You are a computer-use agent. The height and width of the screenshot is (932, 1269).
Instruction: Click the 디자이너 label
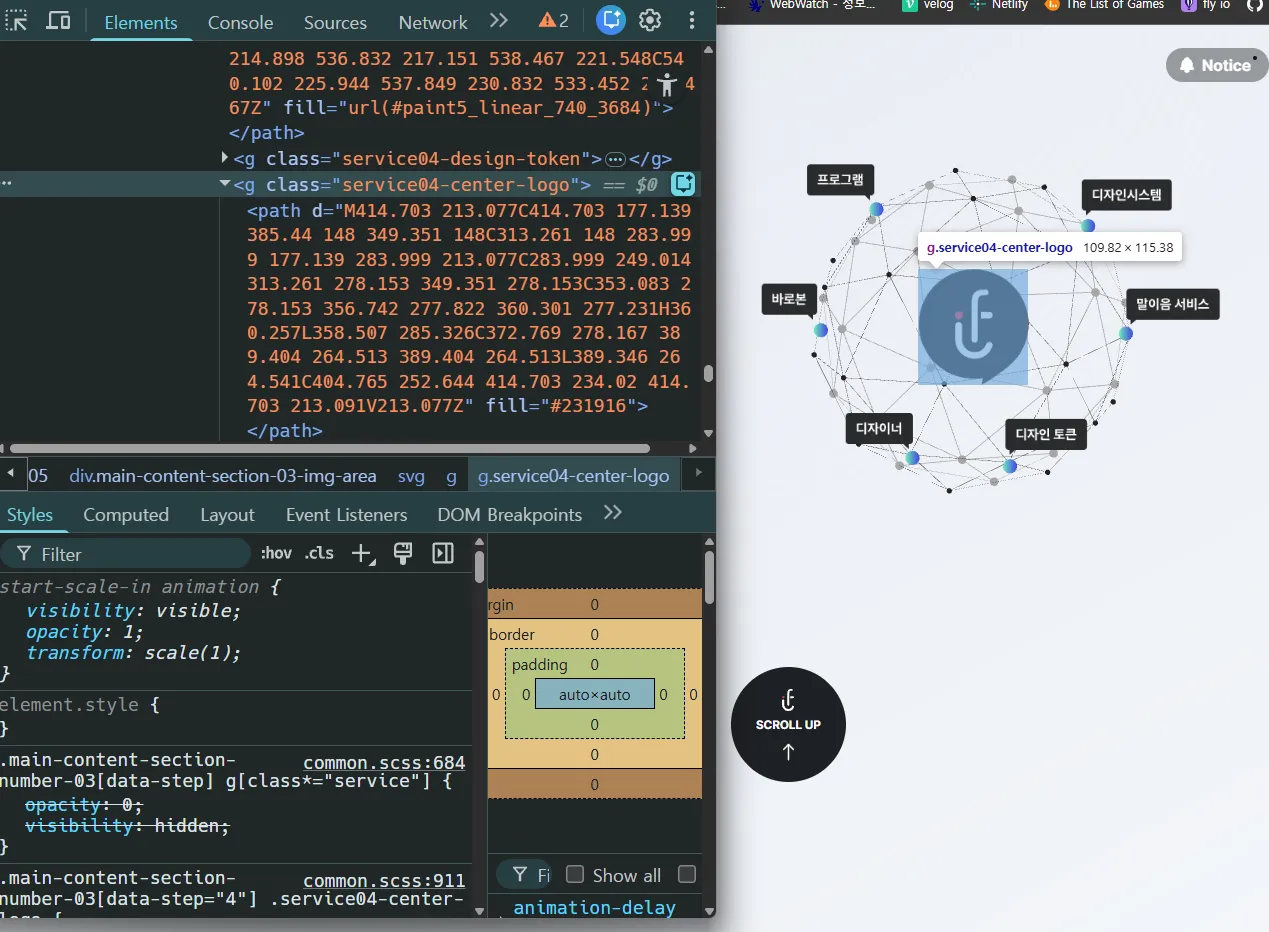879,429
